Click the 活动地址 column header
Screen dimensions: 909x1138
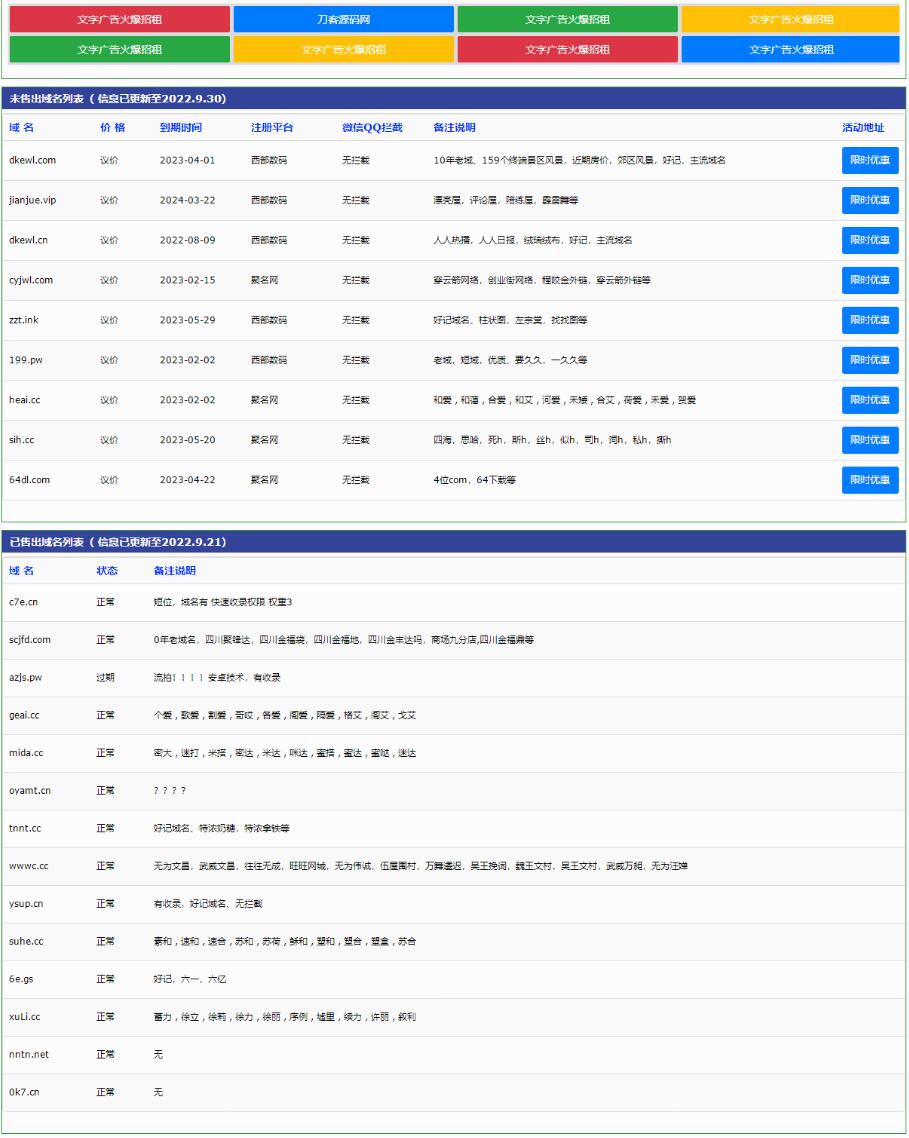pyautogui.click(x=862, y=128)
